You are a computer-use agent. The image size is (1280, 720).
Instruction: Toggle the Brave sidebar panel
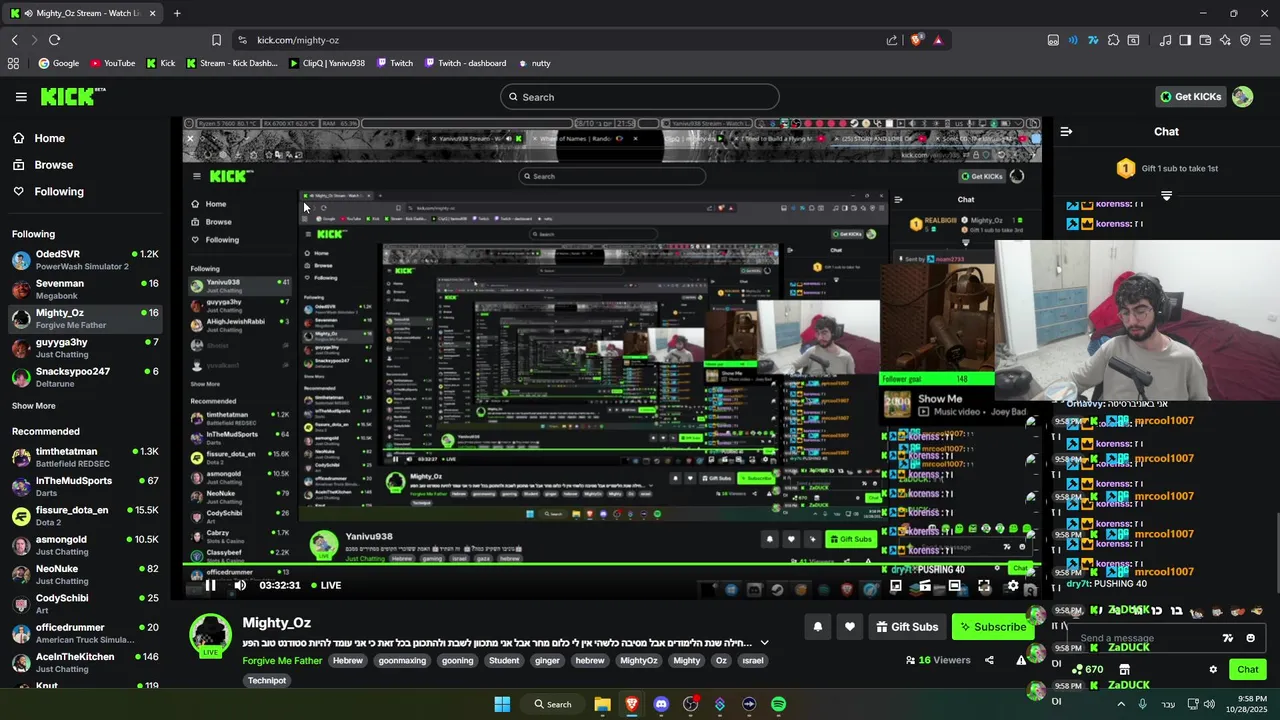pyautogui.click(x=1185, y=40)
